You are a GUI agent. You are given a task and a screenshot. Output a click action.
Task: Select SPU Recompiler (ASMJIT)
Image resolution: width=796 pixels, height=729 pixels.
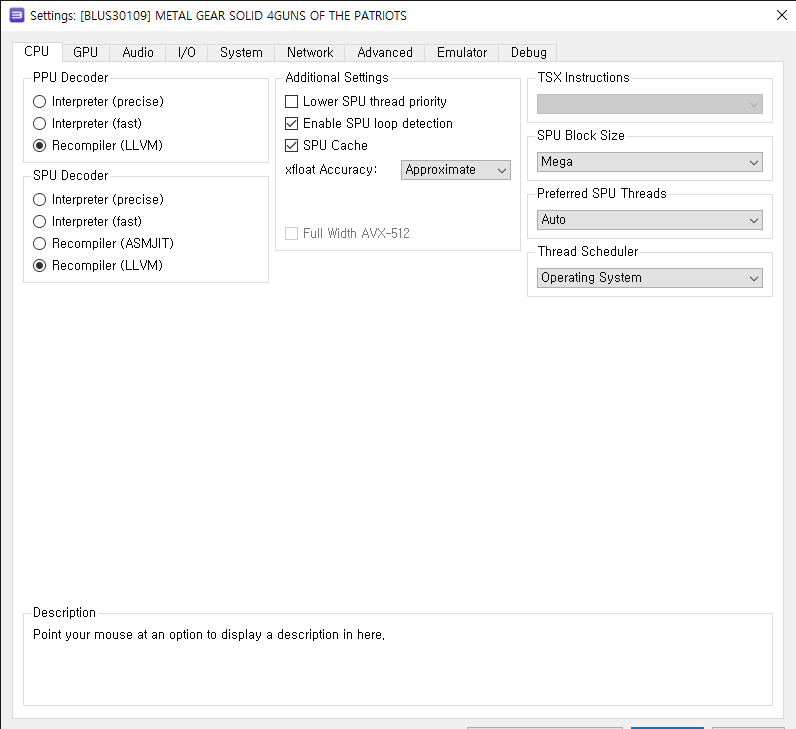tap(104, 244)
